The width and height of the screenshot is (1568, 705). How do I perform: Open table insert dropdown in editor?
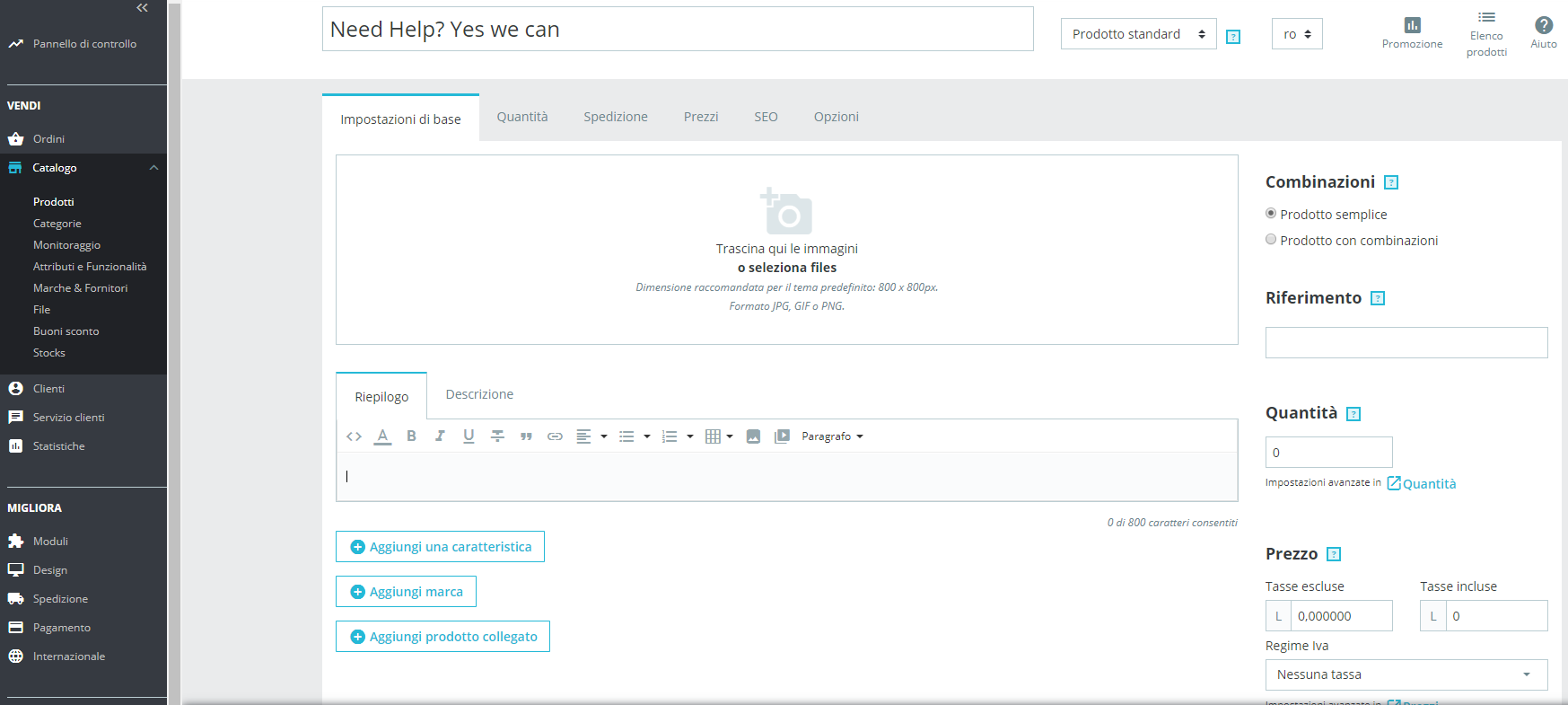pyautogui.click(x=720, y=436)
